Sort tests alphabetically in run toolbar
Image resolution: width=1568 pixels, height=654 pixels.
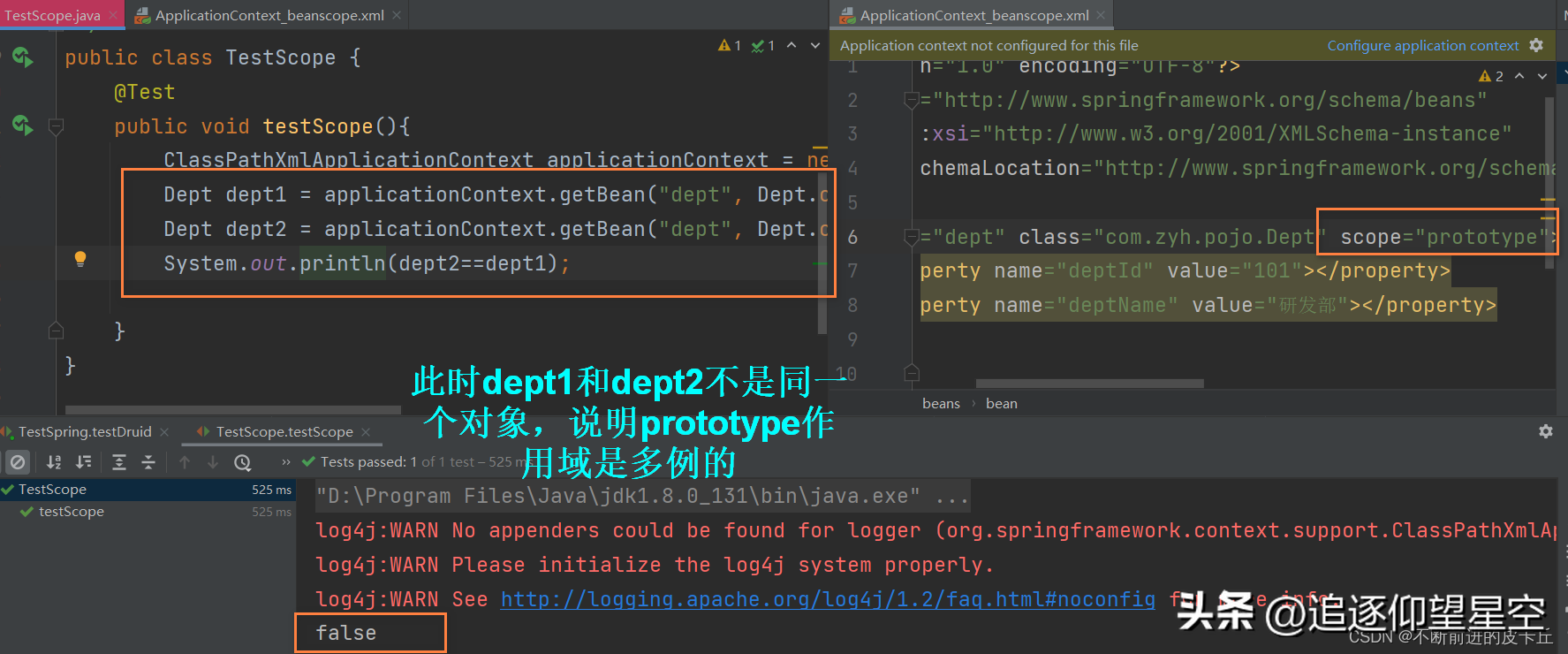pos(54,461)
